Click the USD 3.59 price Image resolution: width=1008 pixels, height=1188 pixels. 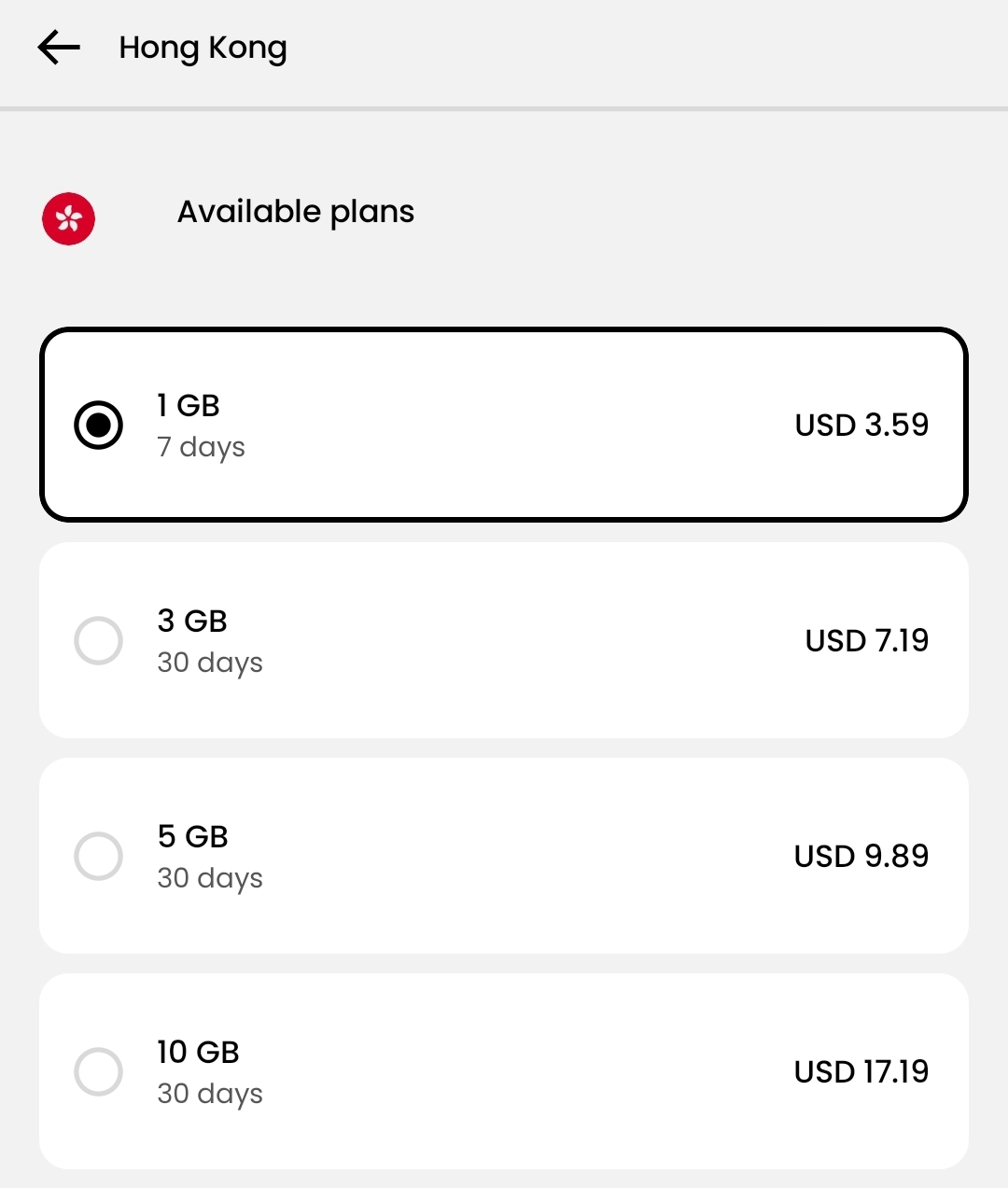pos(861,425)
